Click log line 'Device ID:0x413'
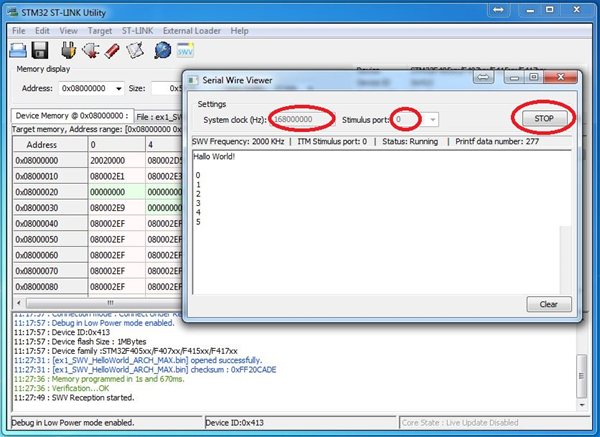 62,332
